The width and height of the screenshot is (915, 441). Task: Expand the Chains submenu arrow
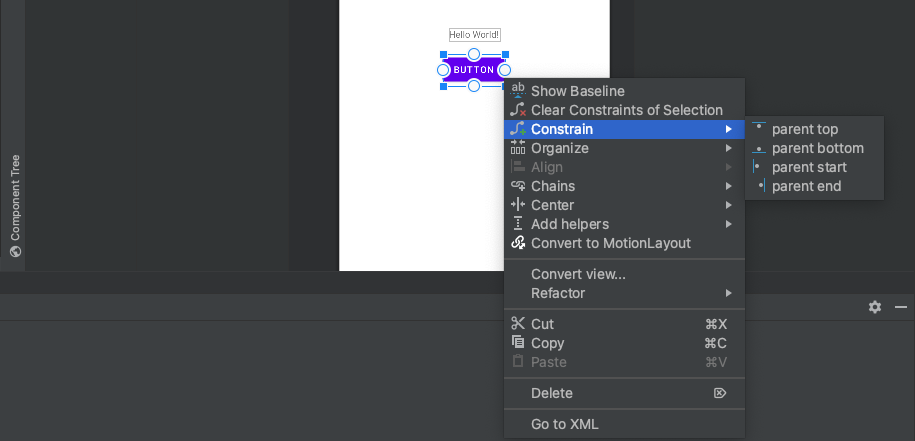click(x=728, y=186)
